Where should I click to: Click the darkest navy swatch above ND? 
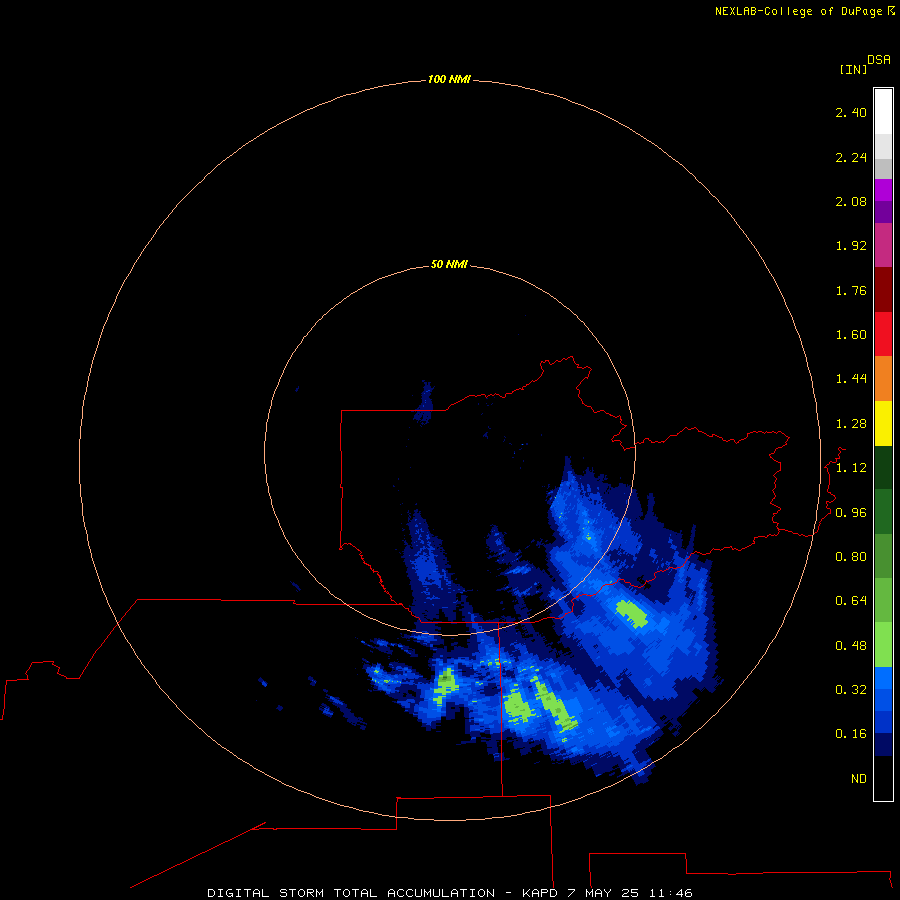coord(883,744)
